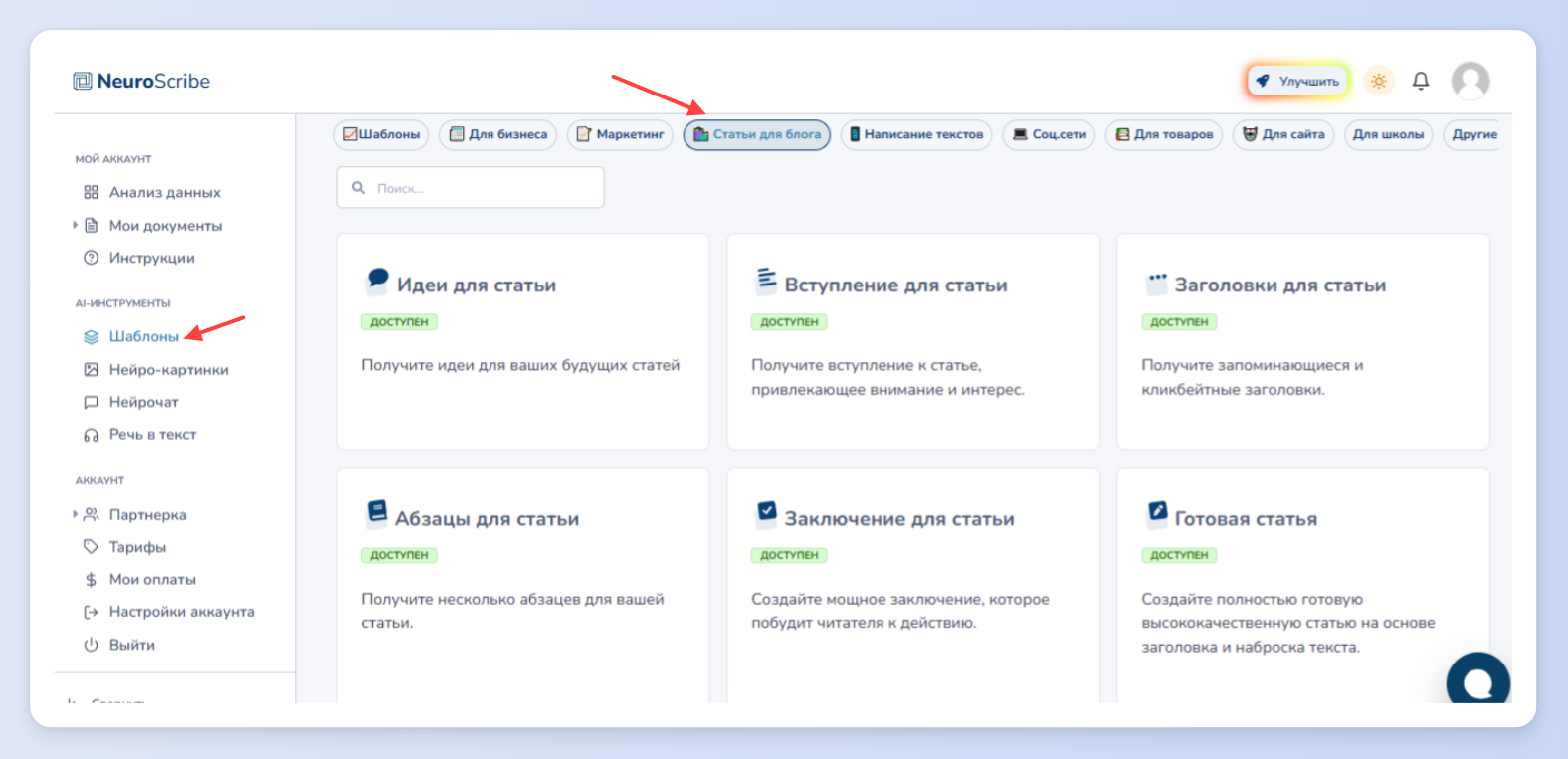
Task: Open Партнерка in the sidebar
Action: tap(148, 515)
